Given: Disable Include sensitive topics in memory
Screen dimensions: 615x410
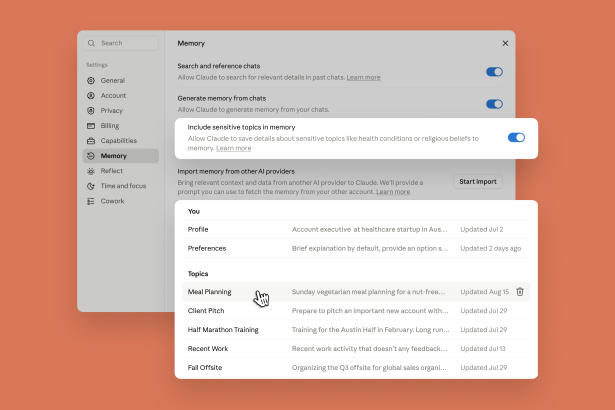Looking at the screenshot, I should pyautogui.click(x=516, y=137).
